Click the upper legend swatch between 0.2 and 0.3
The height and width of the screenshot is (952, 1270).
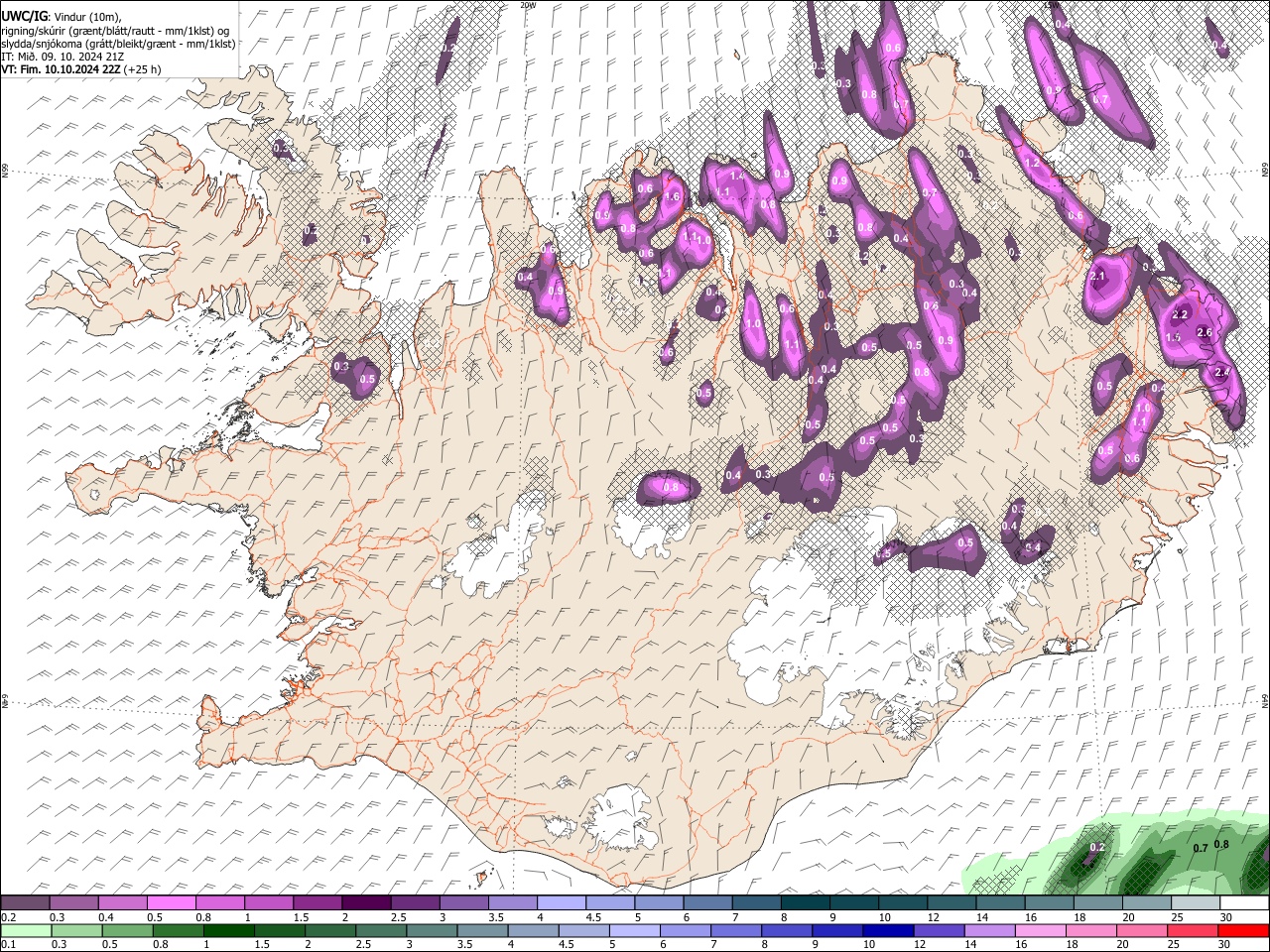click(x=25, y=903)
